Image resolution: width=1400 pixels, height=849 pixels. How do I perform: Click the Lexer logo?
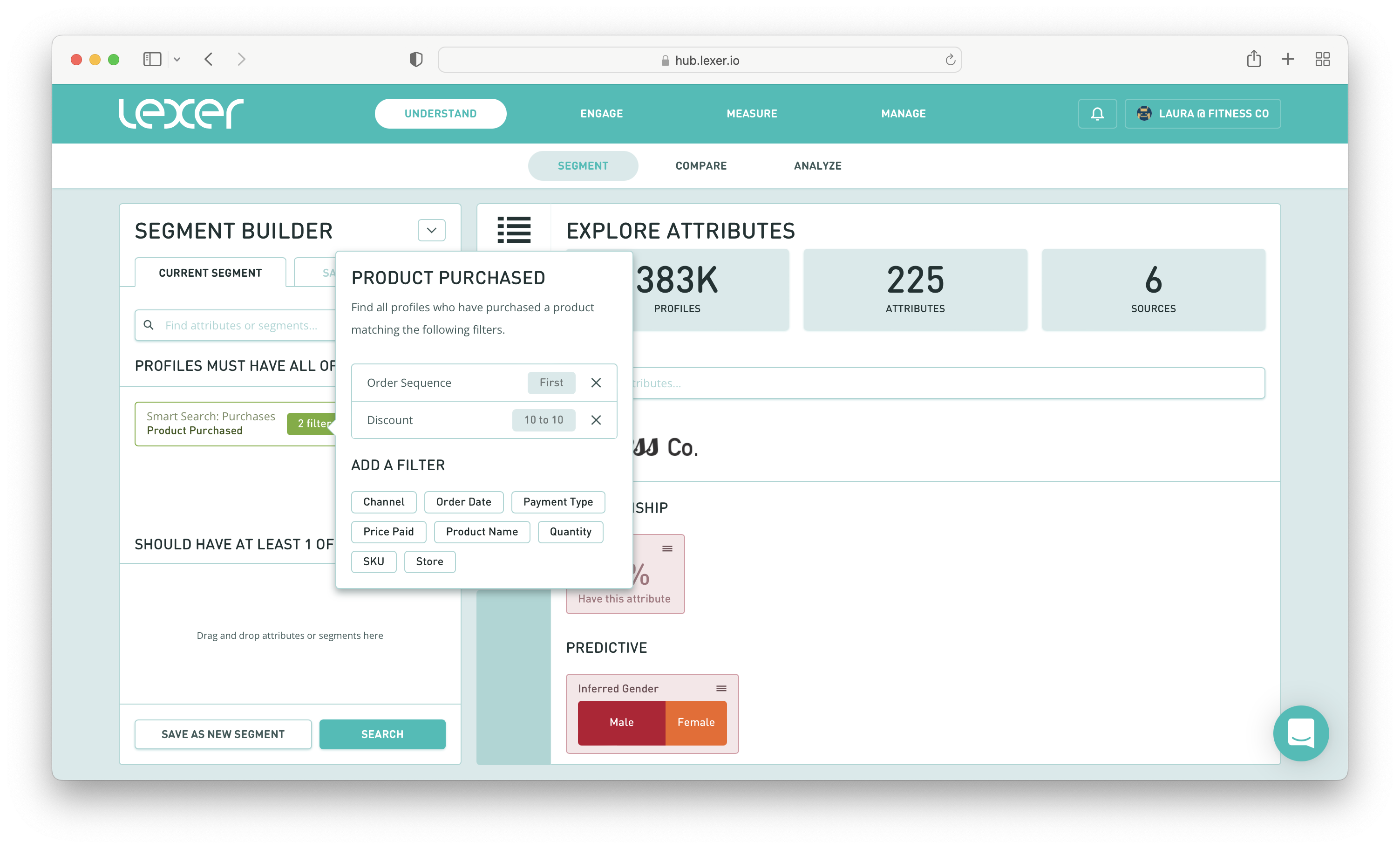(x=181, y=113)
